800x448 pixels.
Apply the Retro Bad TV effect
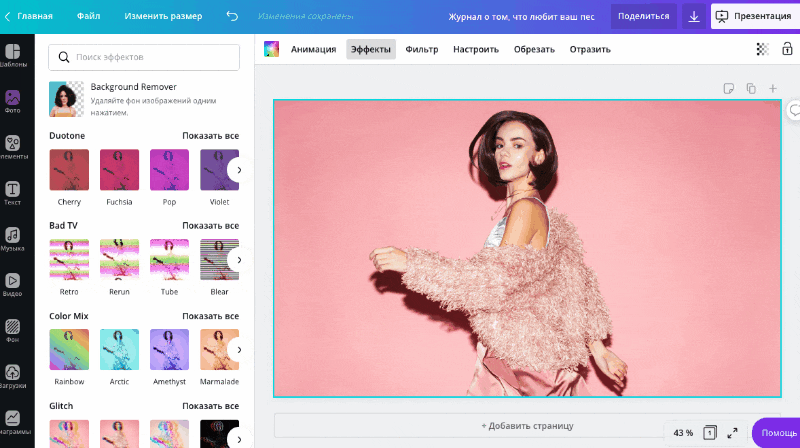(69, 260)
